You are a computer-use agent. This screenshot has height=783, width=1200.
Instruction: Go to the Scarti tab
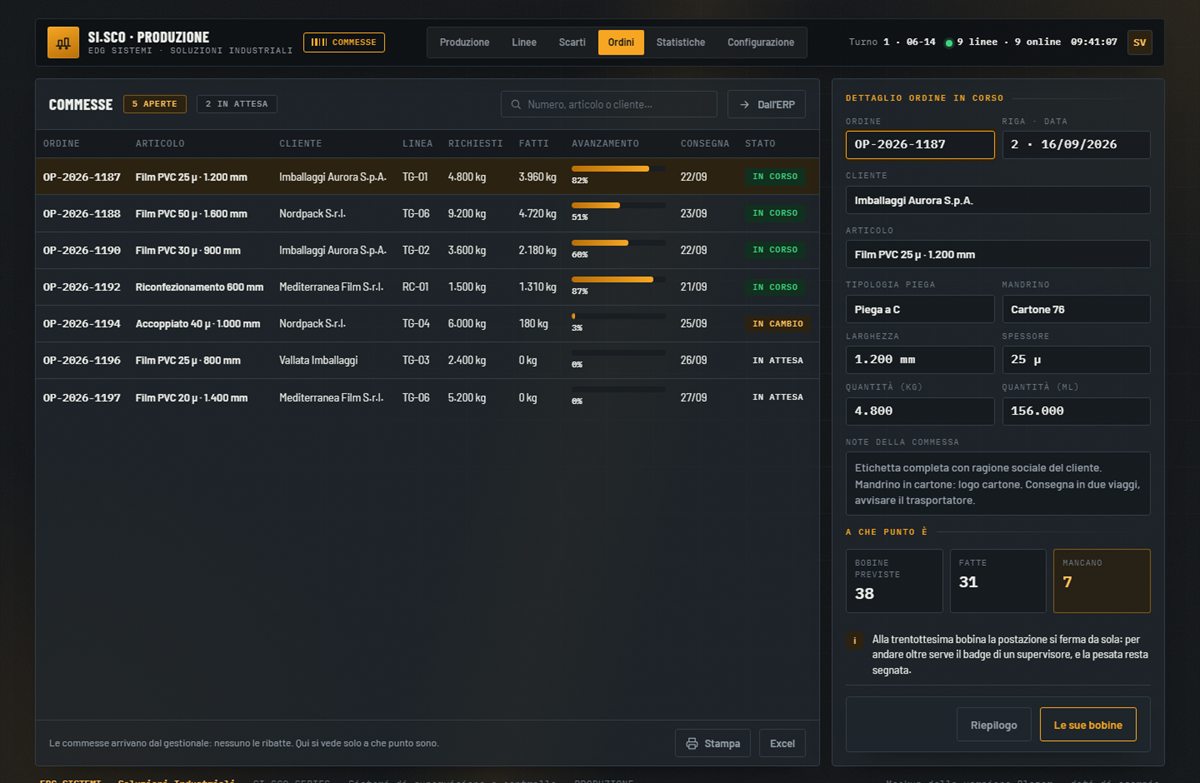(x=572, y=42)
